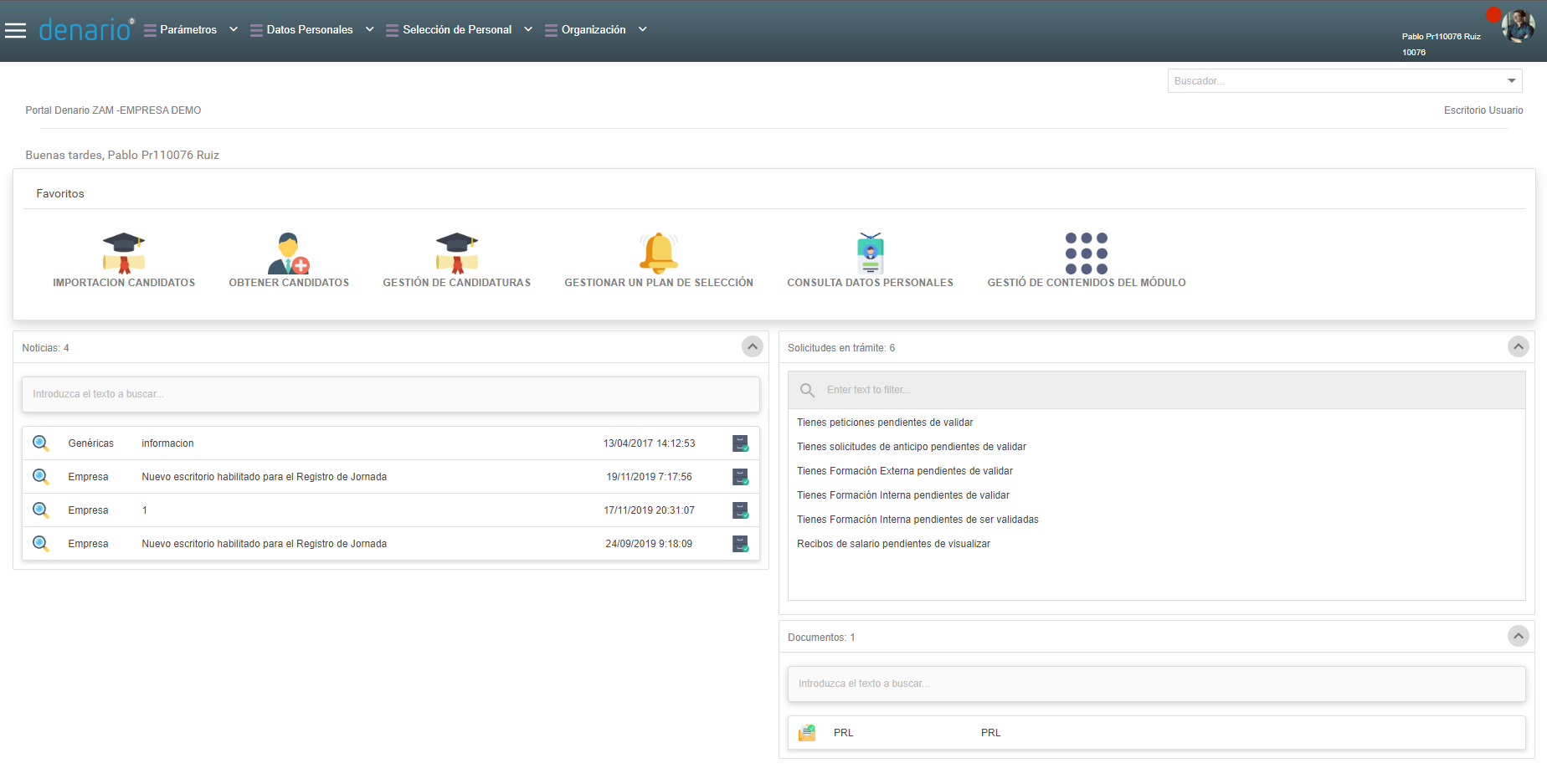
Task: View the Genéricas informacion news magnifier icon
Action: [x=40, y=443]
